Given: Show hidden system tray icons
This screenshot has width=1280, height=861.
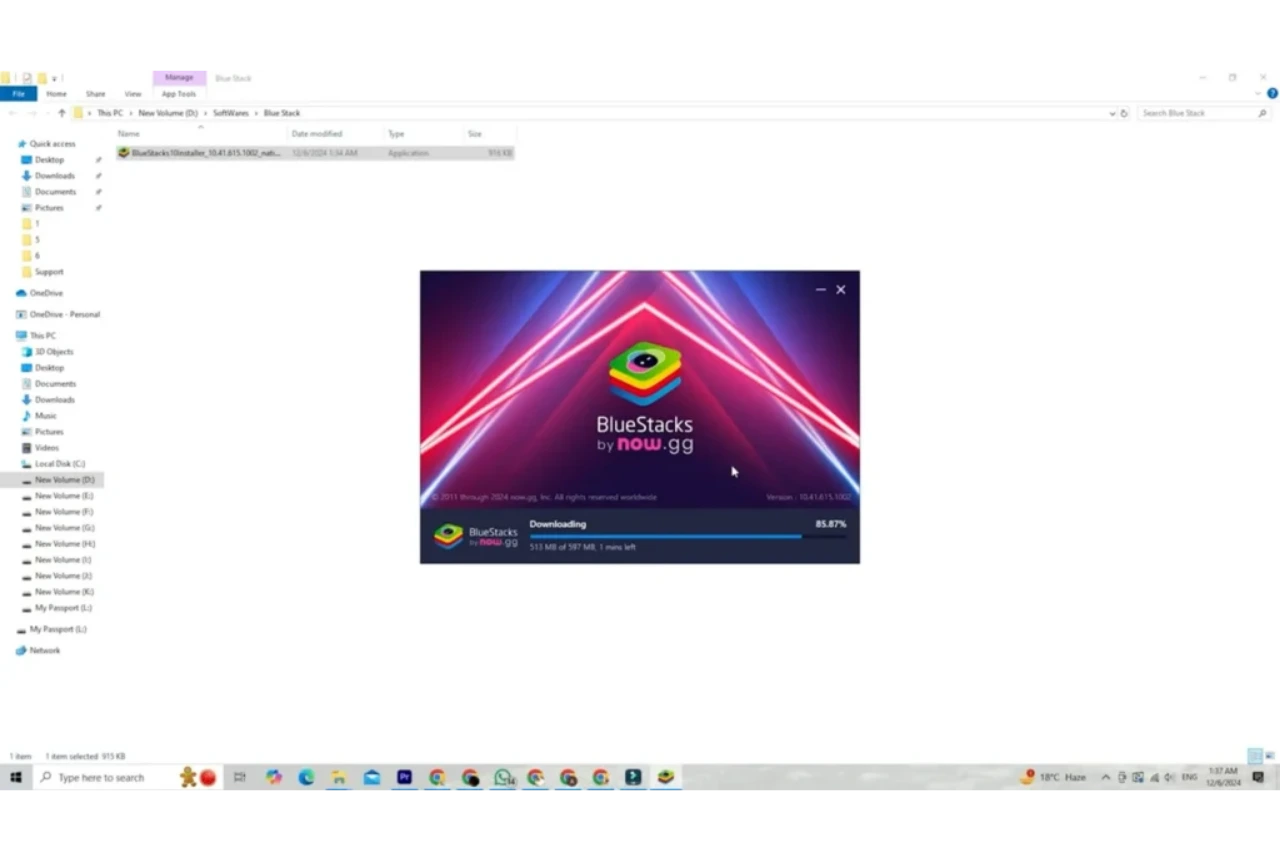Looking at the screenshot, I should pyautogui.click(x=1105, y=777).
